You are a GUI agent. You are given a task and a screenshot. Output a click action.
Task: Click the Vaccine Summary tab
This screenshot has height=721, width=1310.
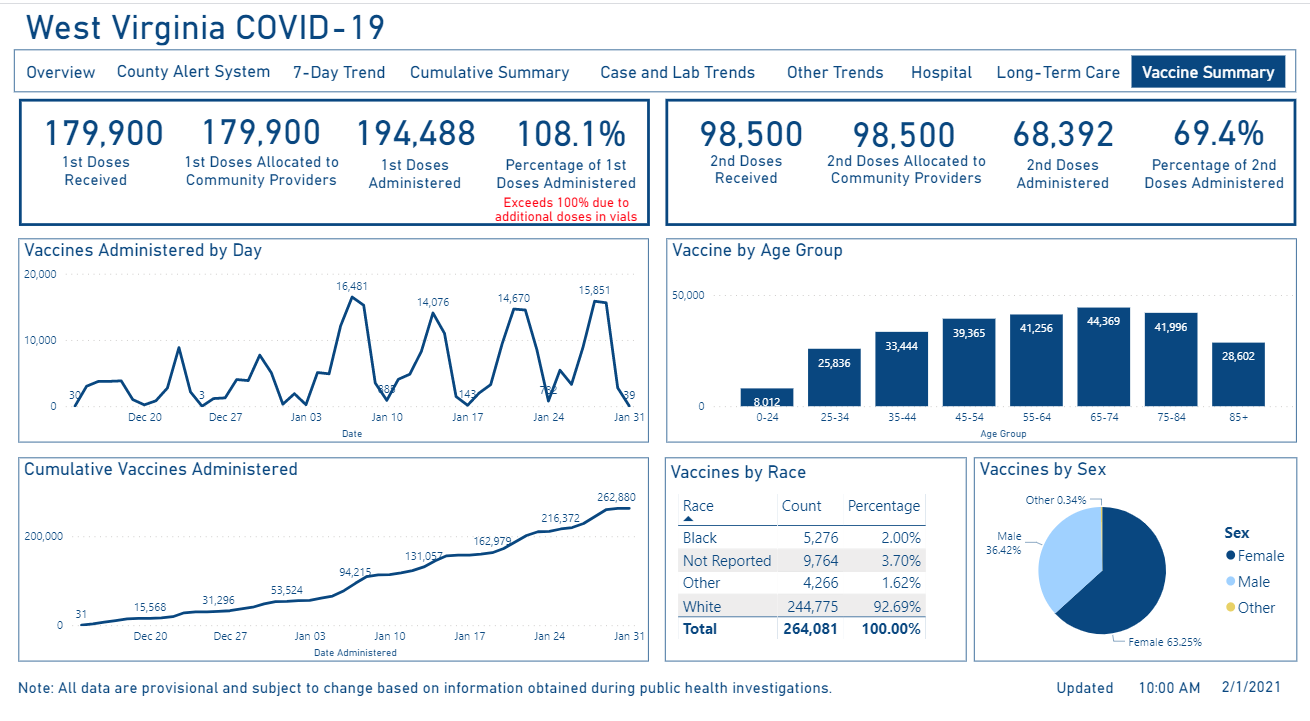pyautogui.click(x=1208, y=72)
